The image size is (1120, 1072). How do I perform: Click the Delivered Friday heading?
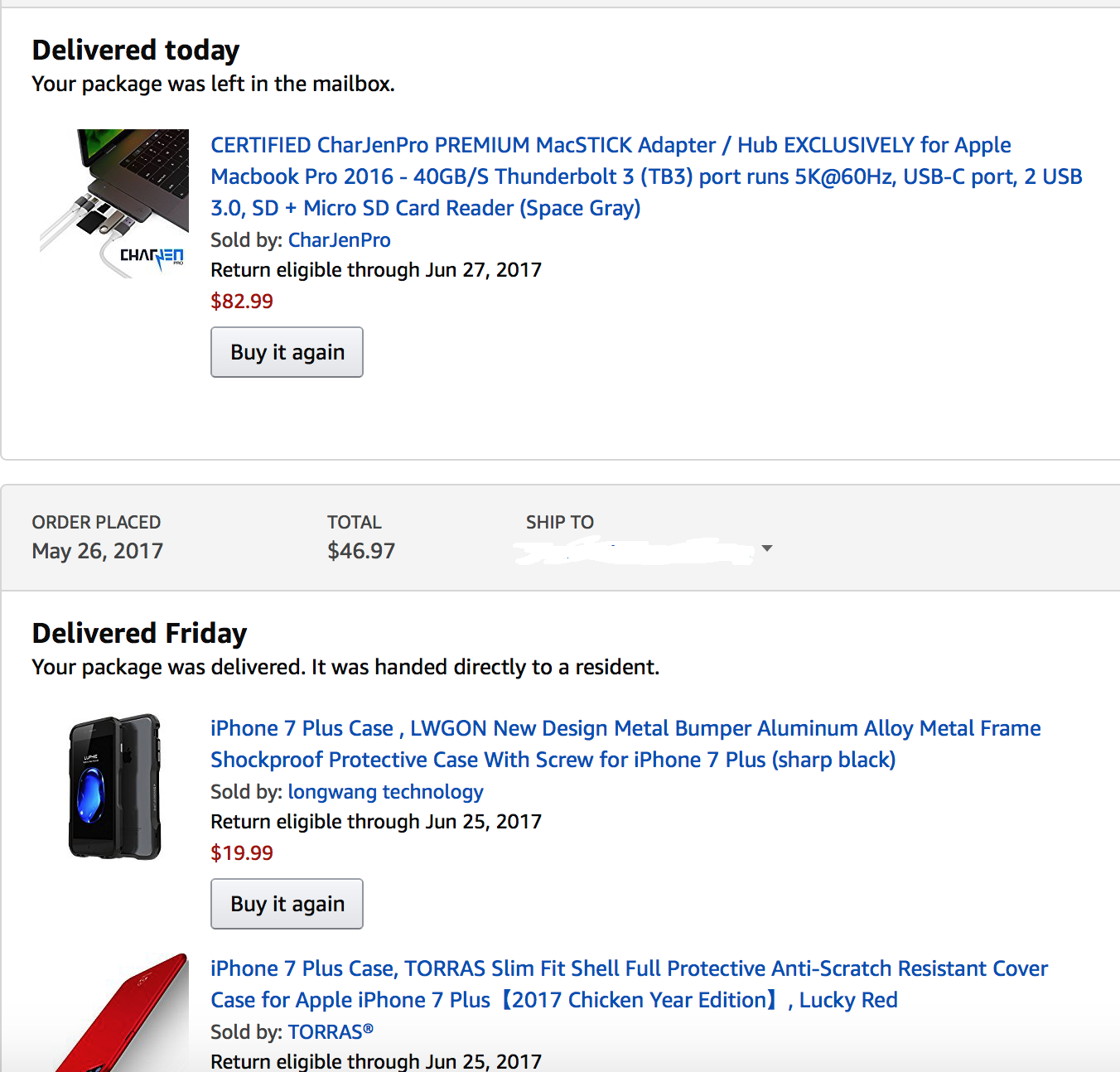pos(139,634)
